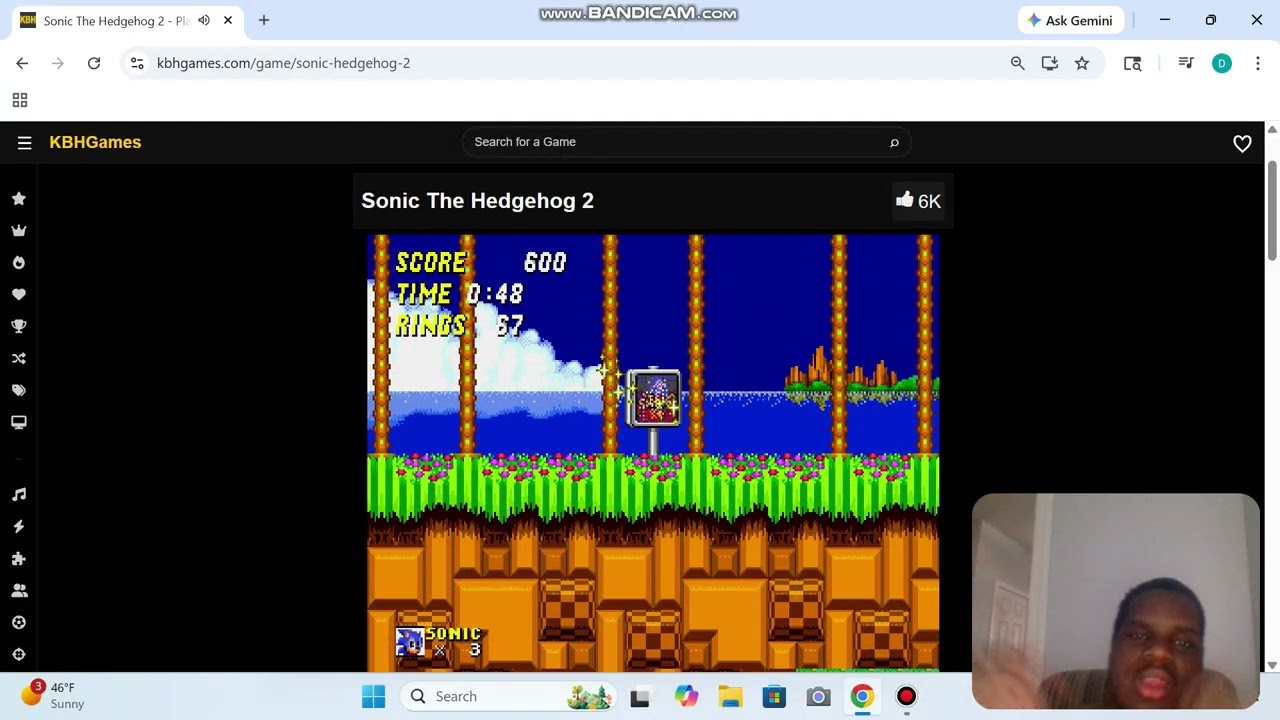Open Camera app from taskbar
Screen dimensions: 1280x720
click(x=818, y=697)
